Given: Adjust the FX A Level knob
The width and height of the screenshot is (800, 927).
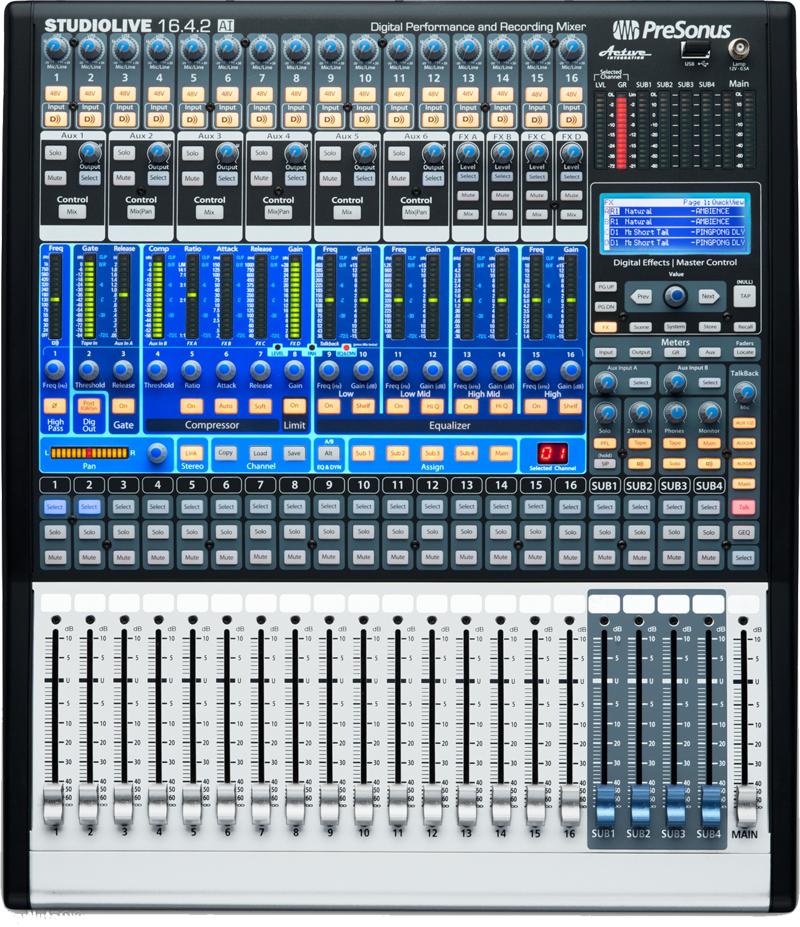Looking at the screenshot, I should click(467, 153).
